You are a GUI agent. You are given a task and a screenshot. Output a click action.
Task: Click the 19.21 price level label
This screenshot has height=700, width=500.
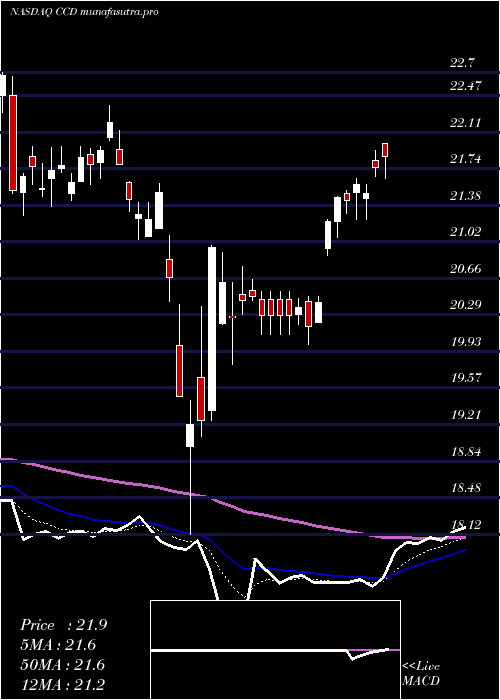466,415
